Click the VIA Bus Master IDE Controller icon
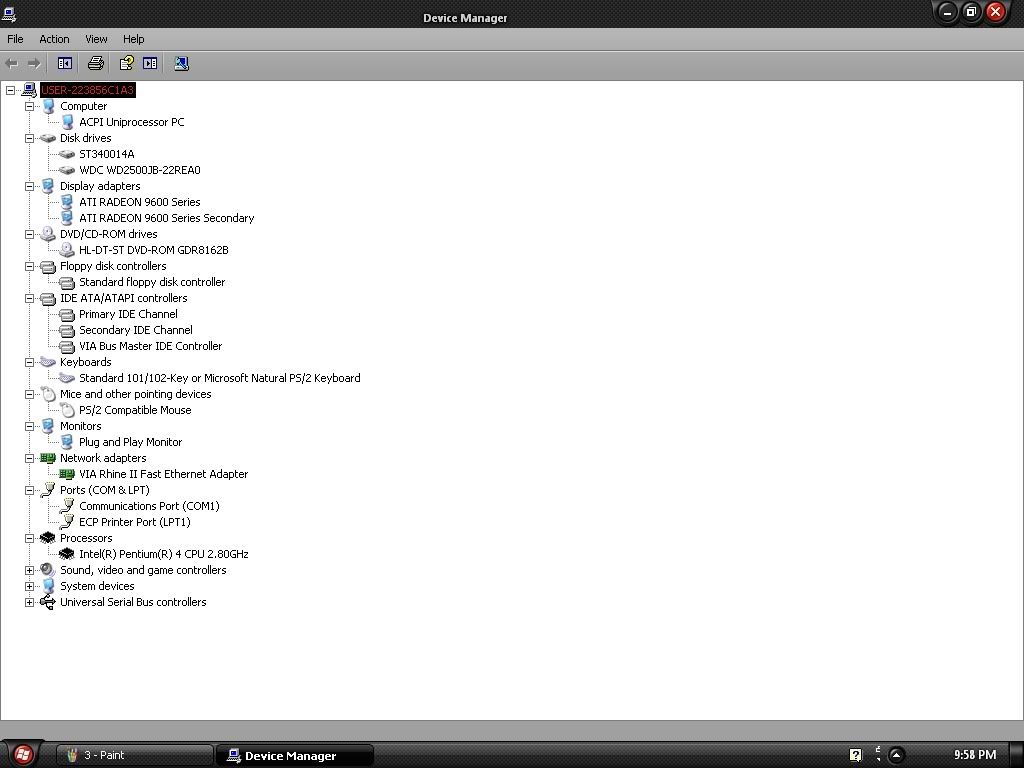This screenshot has width=1024, height=768. pos(67,346)
